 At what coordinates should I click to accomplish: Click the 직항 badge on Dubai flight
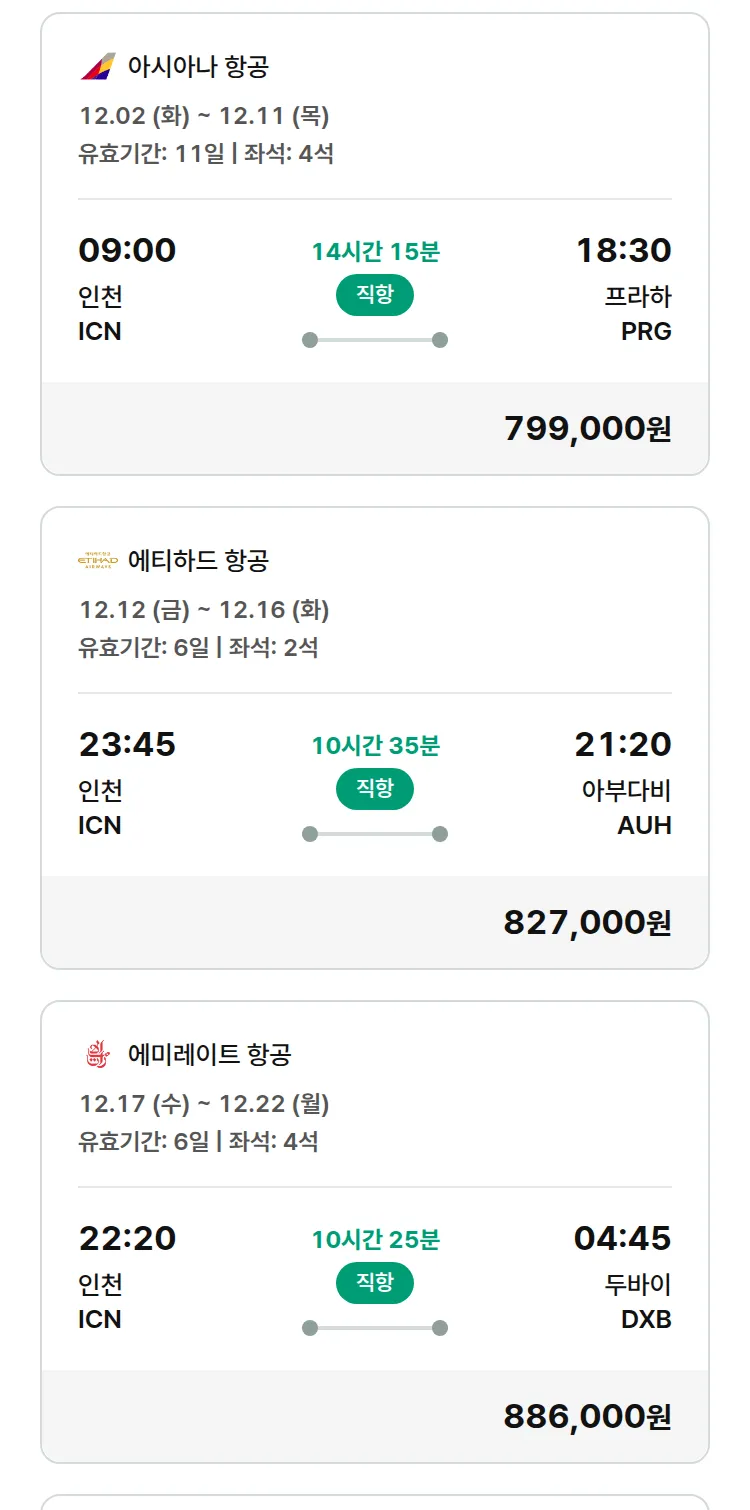374,1283
